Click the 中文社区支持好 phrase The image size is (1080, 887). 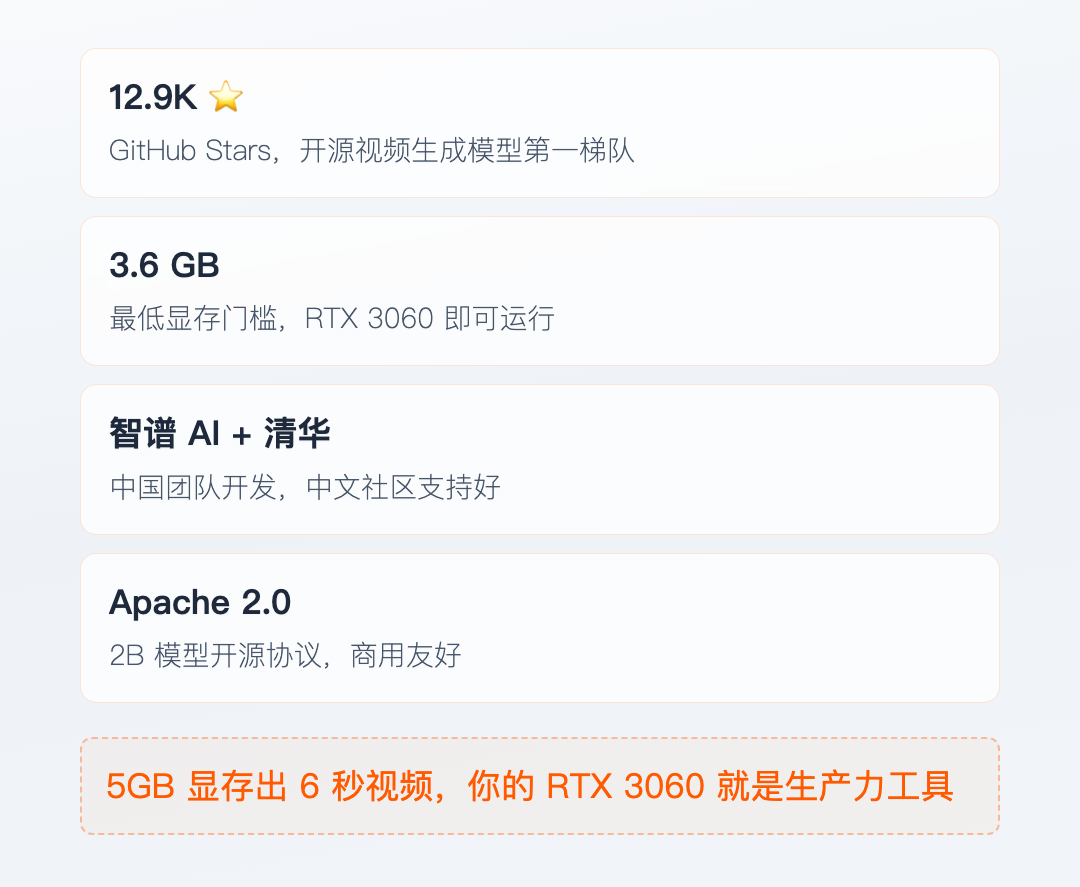403,487
